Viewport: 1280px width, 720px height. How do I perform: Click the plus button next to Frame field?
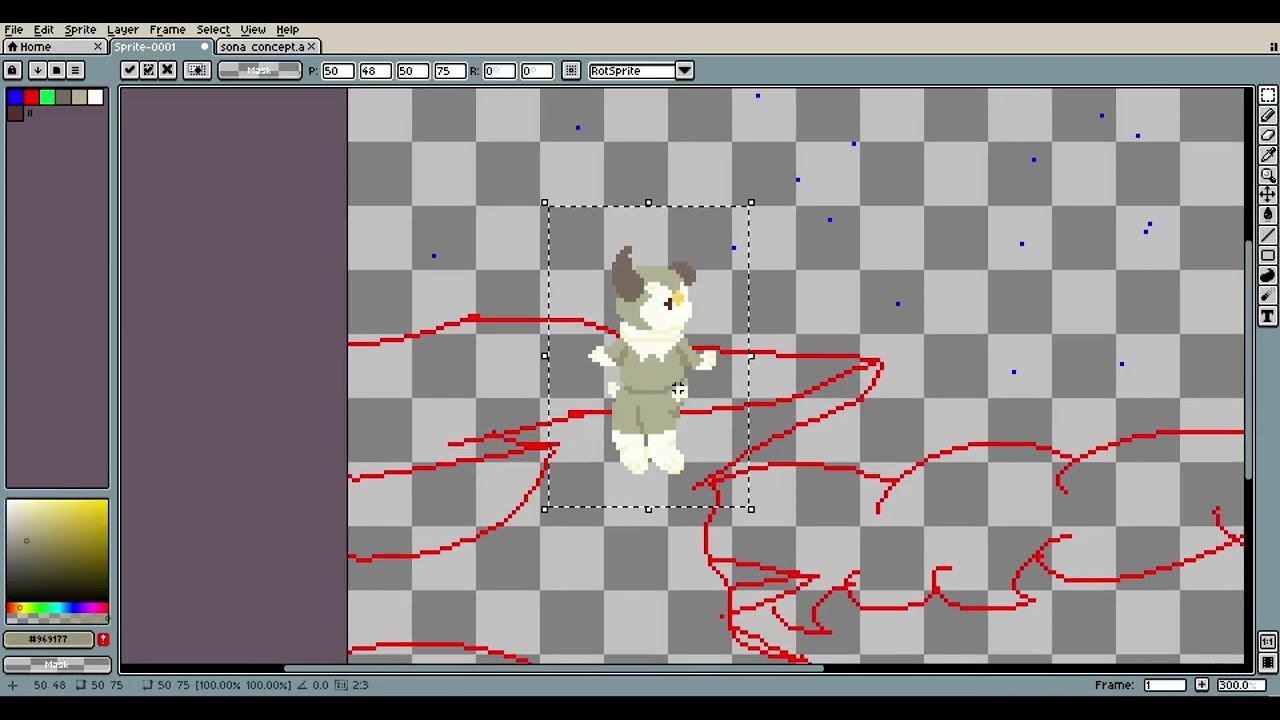point(1201,685)
